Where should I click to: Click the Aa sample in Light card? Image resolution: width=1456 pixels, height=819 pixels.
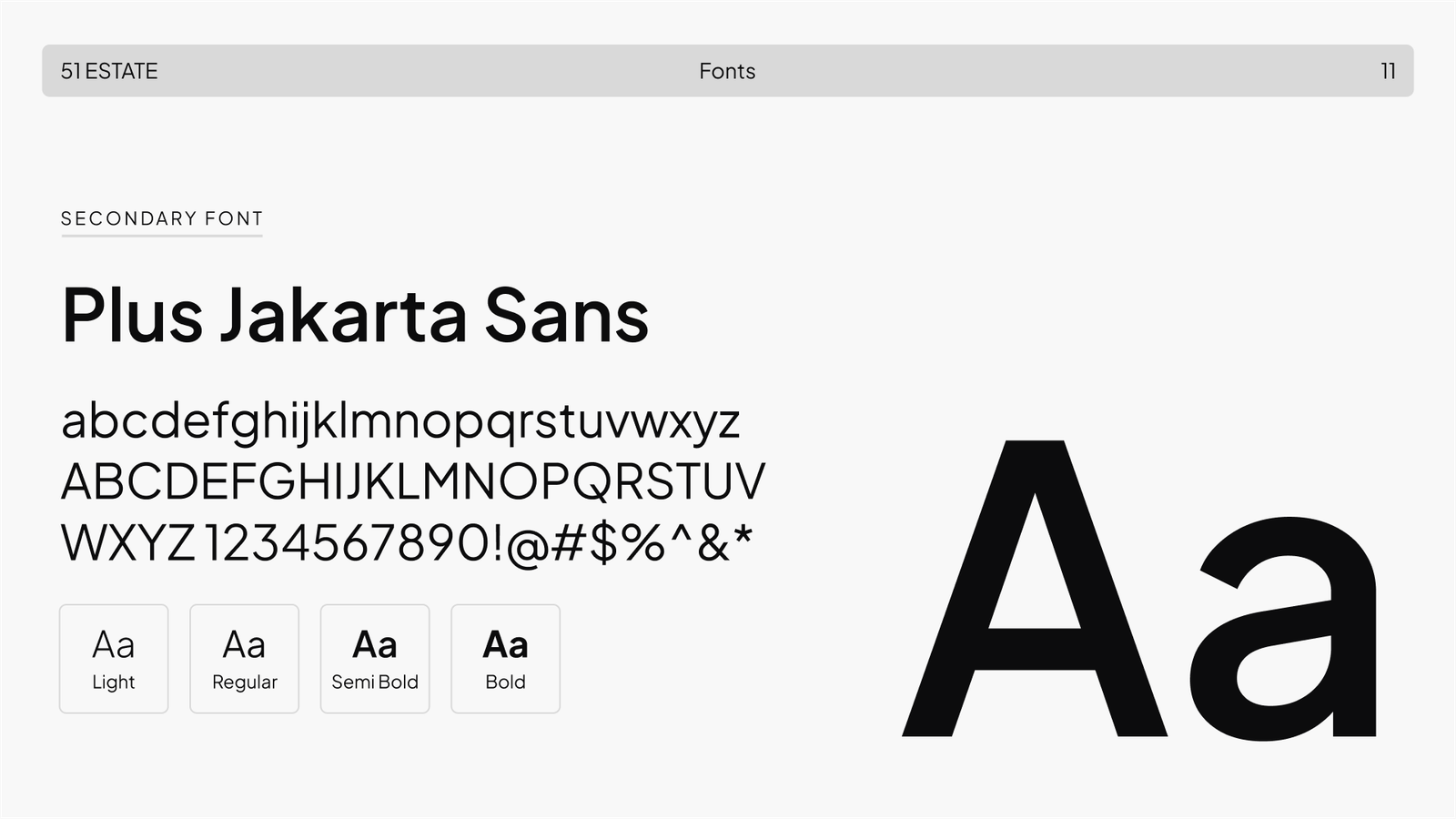click(x=114, y=645)
